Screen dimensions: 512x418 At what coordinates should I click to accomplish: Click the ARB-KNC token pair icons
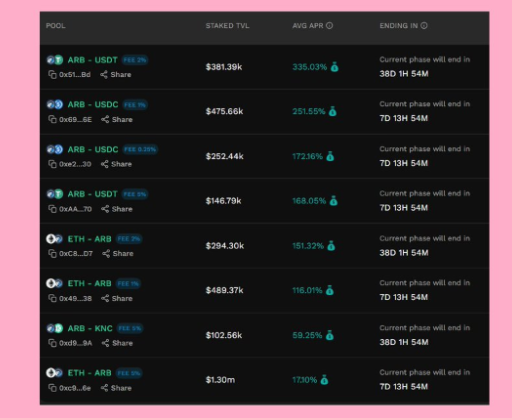pos(55,328)
